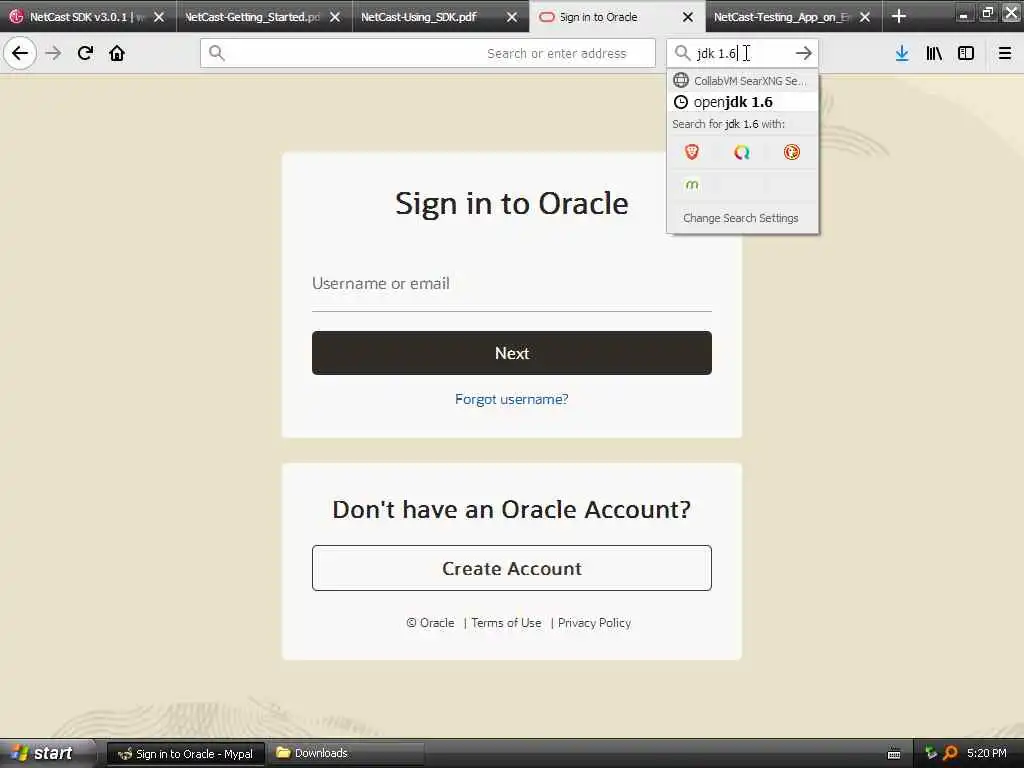Image resolution: width=1024 pixels, height=768 pixels.
Task: Close the NetCast-Testing_App tab
Action: (865, 17)
